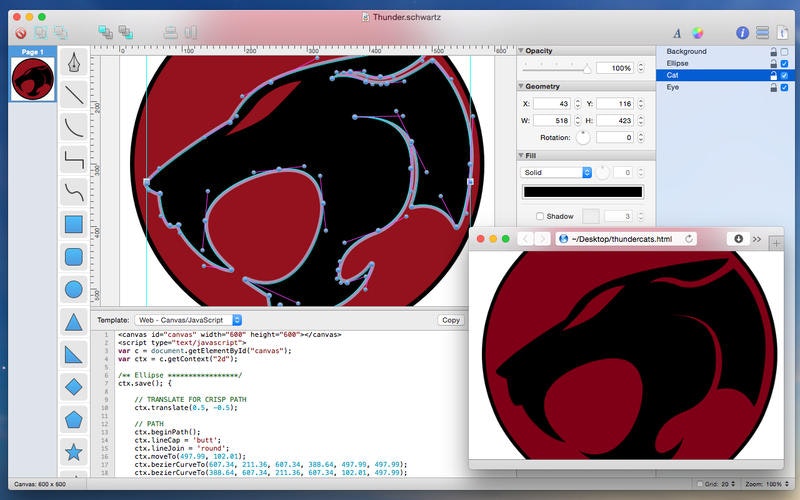The image size is (800, 500).
Task: Hide the Eye layer via its checkbox
Action: tap(785, 88)
